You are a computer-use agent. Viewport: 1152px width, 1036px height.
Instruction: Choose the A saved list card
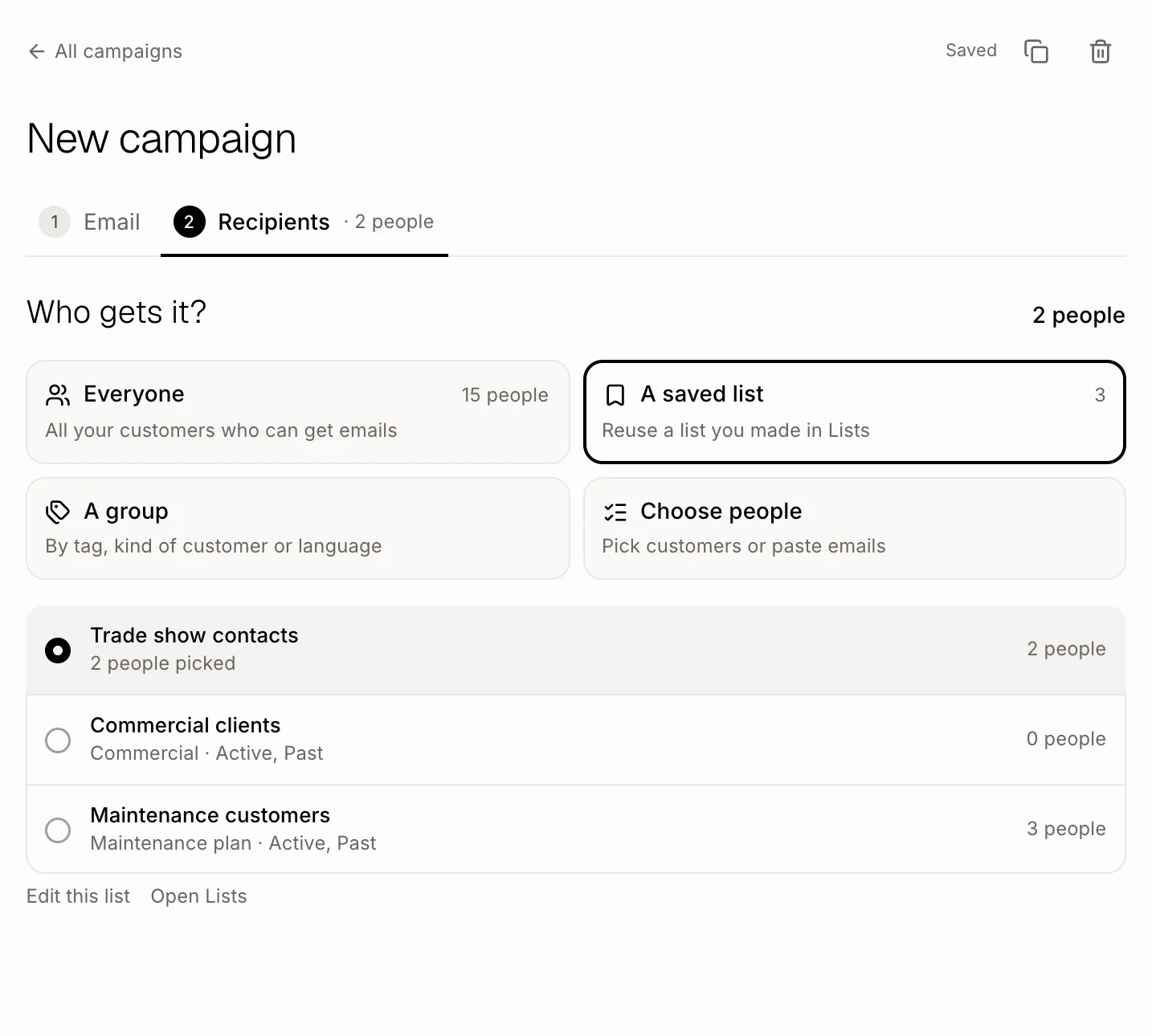pos(855,412)
